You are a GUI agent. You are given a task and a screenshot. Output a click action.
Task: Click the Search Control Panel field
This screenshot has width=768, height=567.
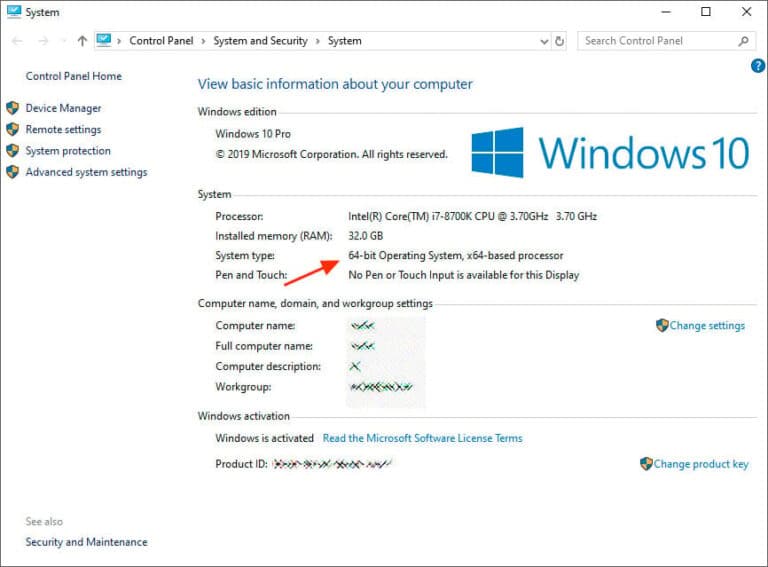[655, 41]
